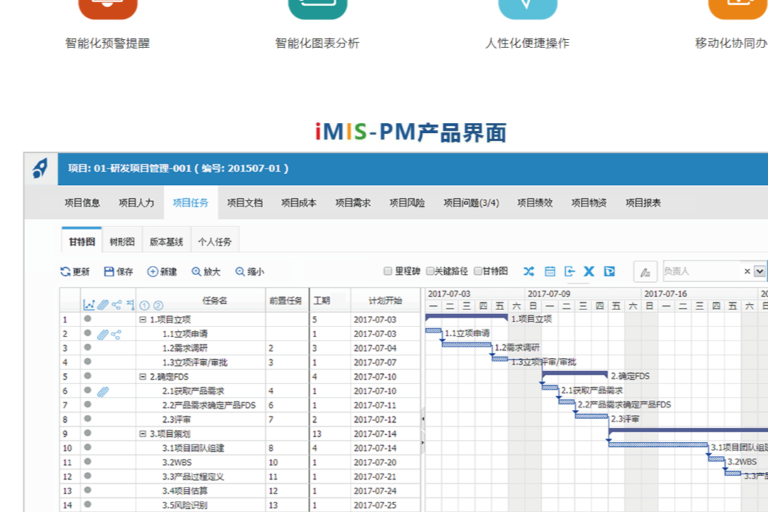Switch to the 树形图 sub-tab
The image size is (768, 512).
tap(122, 242)
